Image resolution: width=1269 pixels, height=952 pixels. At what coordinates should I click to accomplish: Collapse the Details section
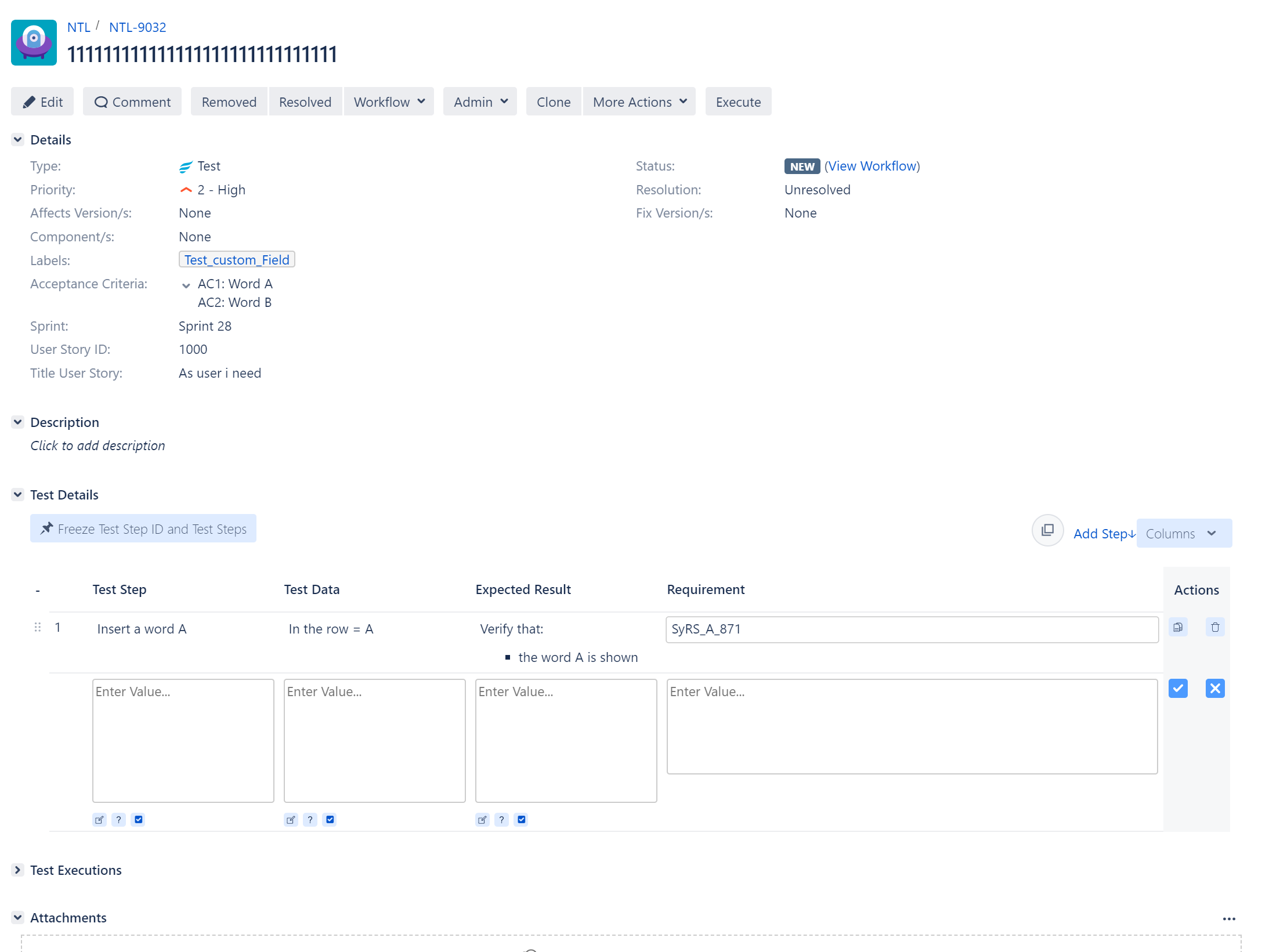click(x=18, y=140)
